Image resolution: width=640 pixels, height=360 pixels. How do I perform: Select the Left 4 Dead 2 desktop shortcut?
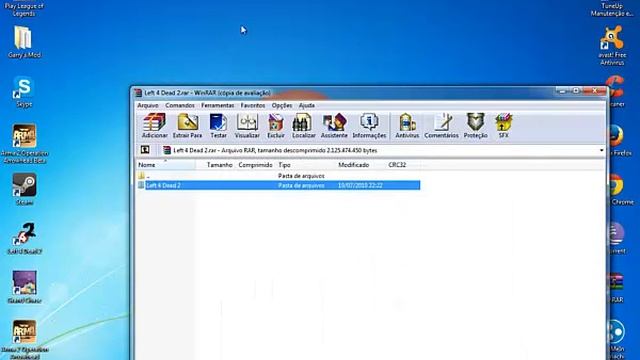[24, 239]
